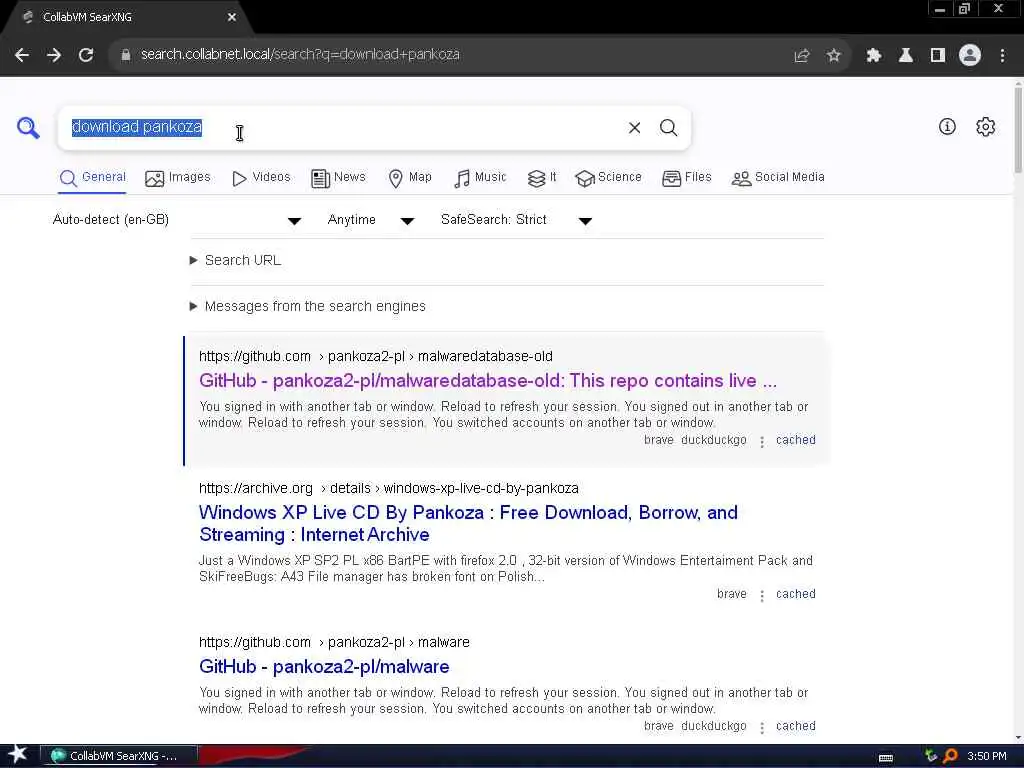Expand the Search URL section
Image resolution: width=1024 pixels, height=768 pixels.
(x=235, y=261)
